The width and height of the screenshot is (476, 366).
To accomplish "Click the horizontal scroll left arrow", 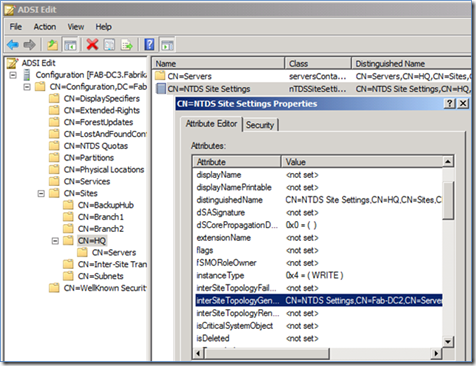I will point(198,353).
